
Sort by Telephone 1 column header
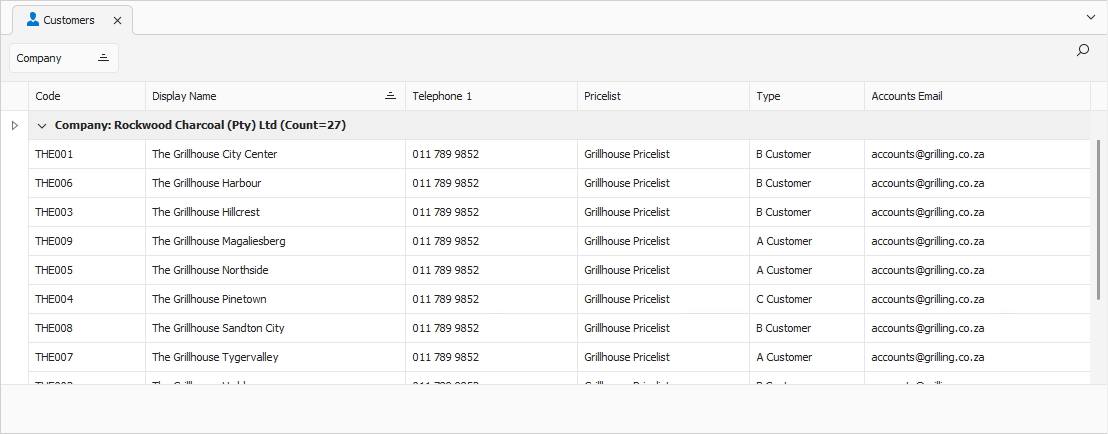coord(491,96)
